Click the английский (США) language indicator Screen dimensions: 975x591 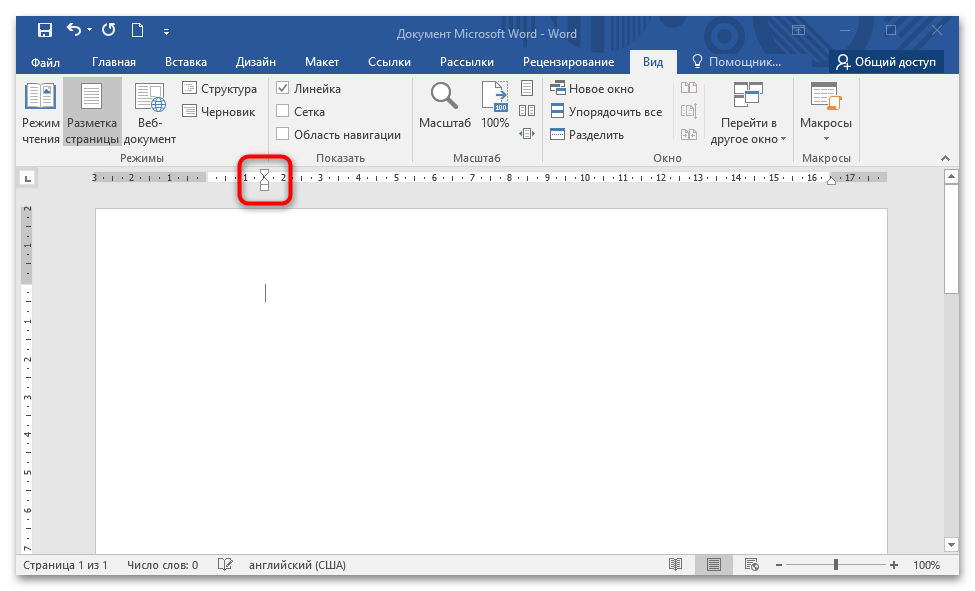[297, 565]
